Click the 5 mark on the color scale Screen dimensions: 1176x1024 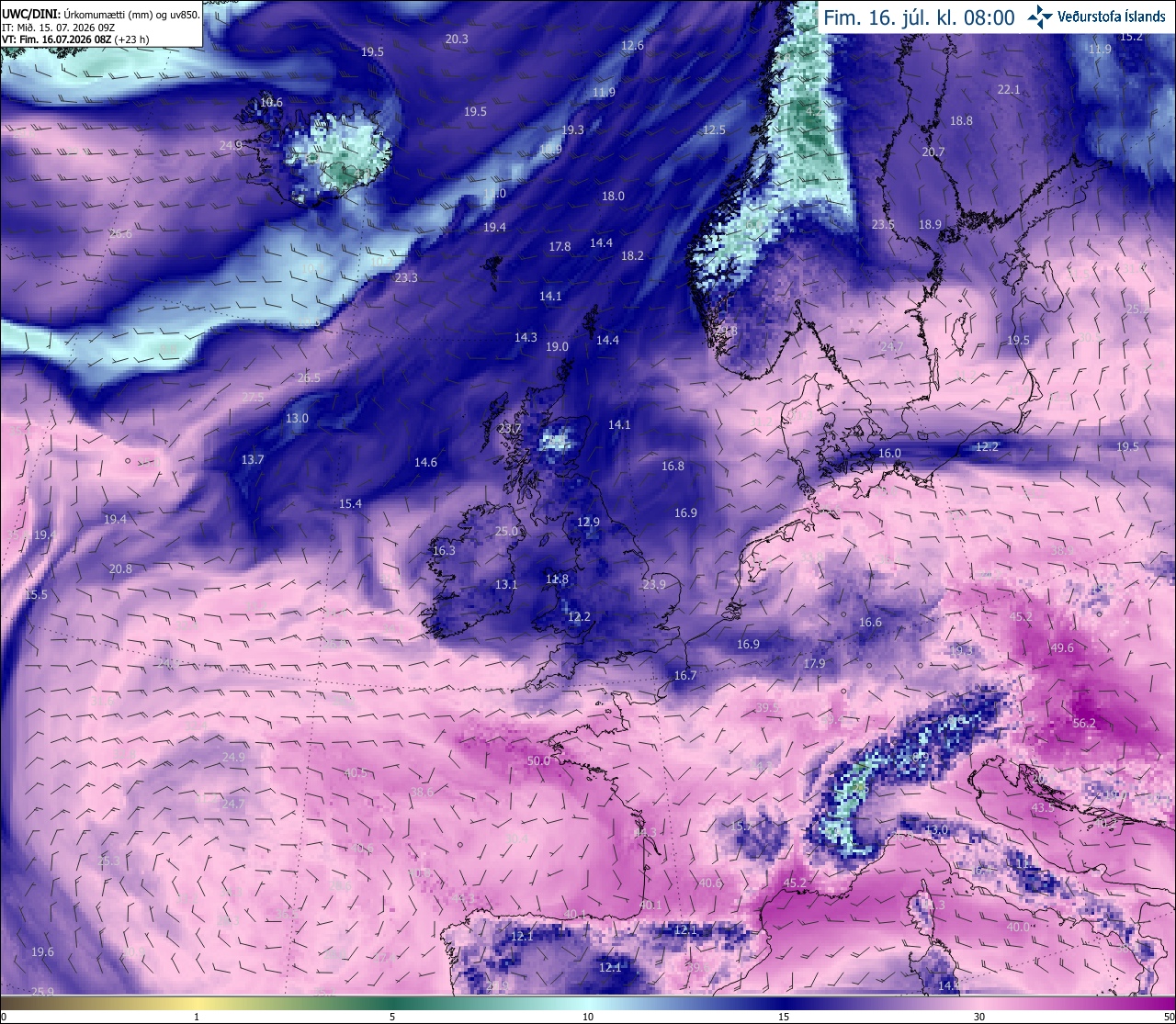(x=392, y=1017)
